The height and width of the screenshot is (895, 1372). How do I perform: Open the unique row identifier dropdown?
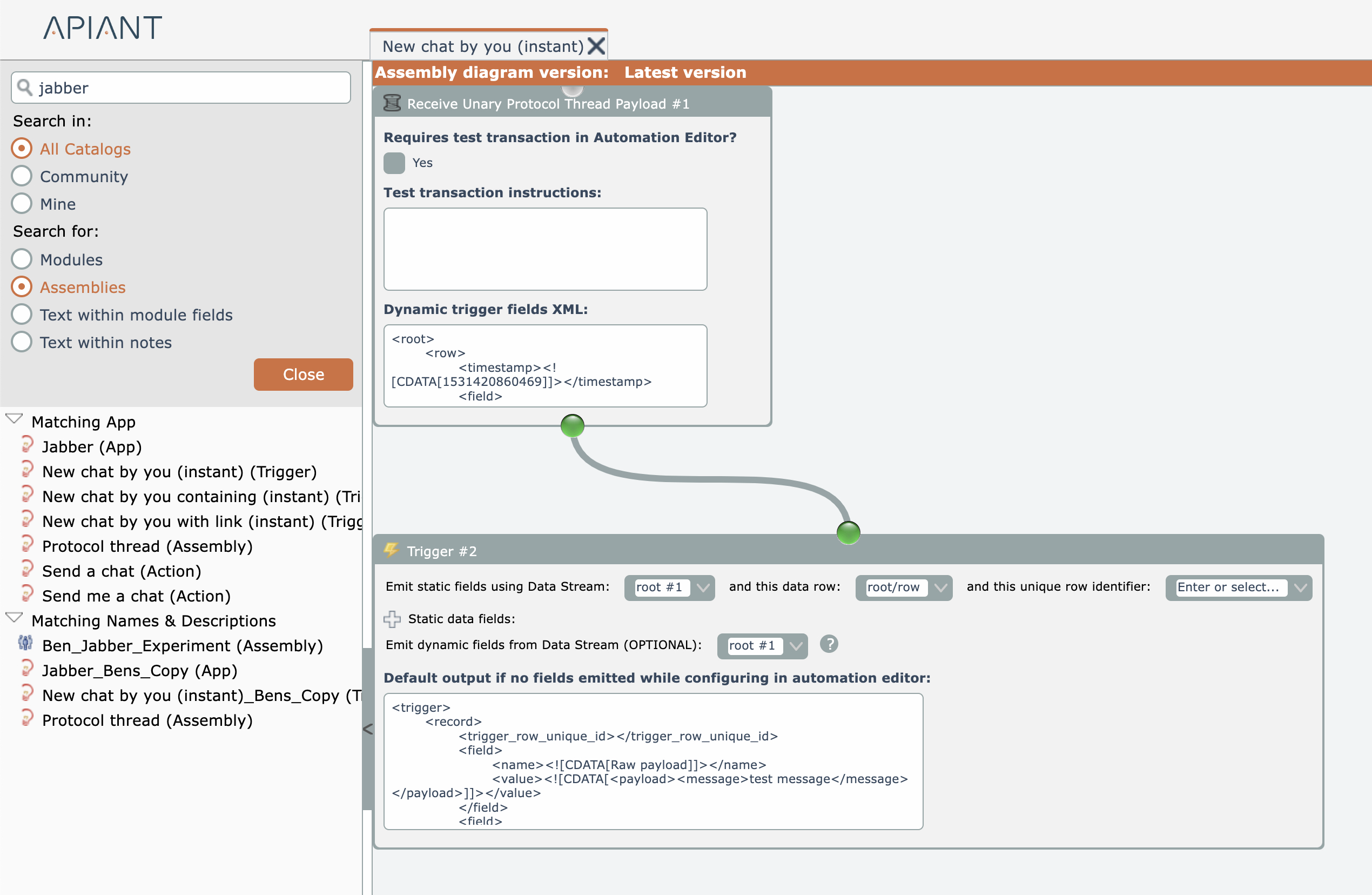click(x=1300, y=587)
